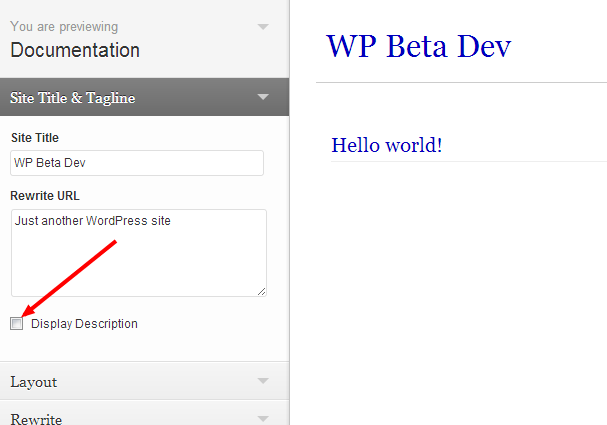Click the 'Rewrite URL' field label
This screenshot has width=607, height=425.
click(x=45, y=196)
